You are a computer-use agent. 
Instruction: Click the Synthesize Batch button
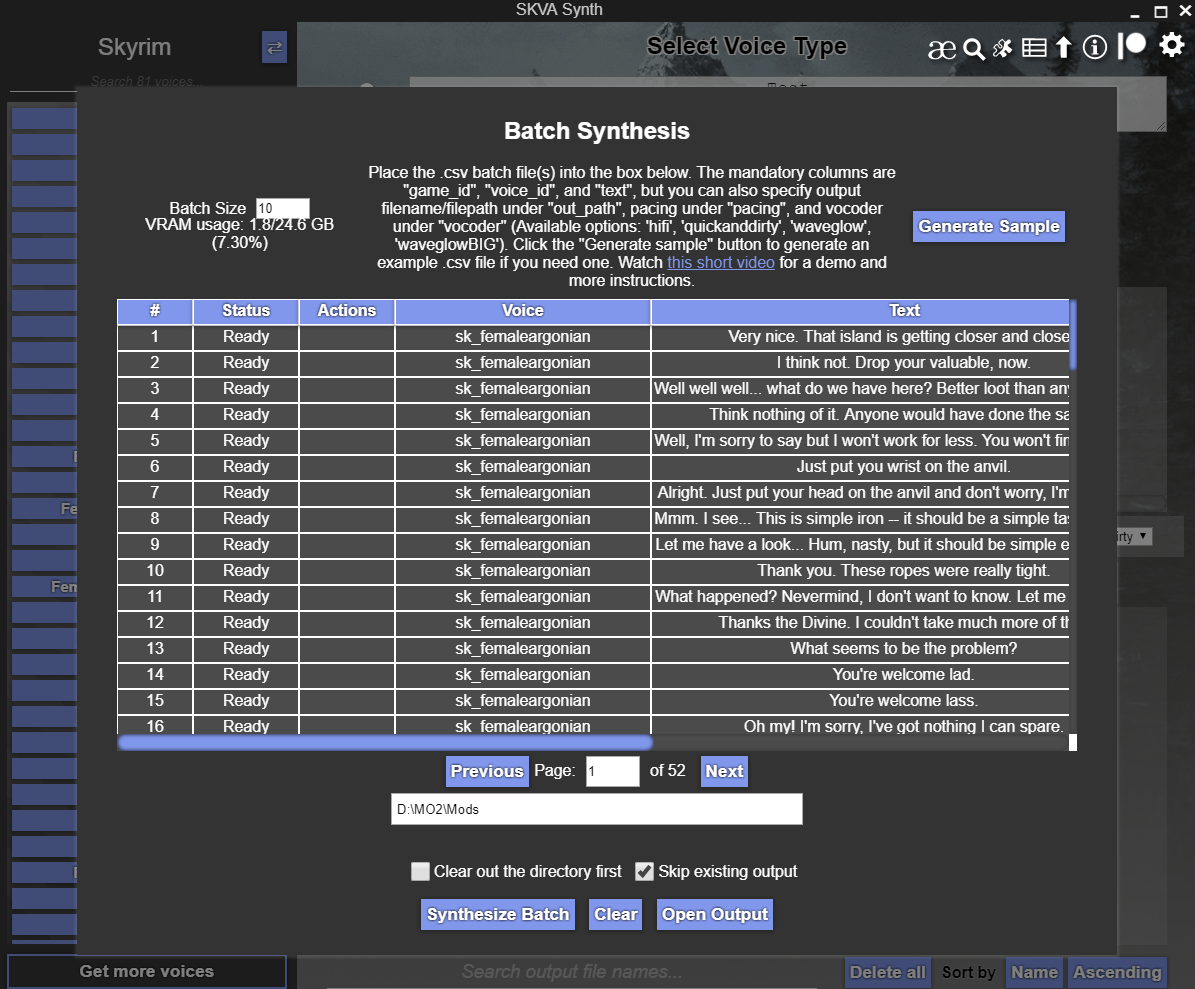pos(498,914)
